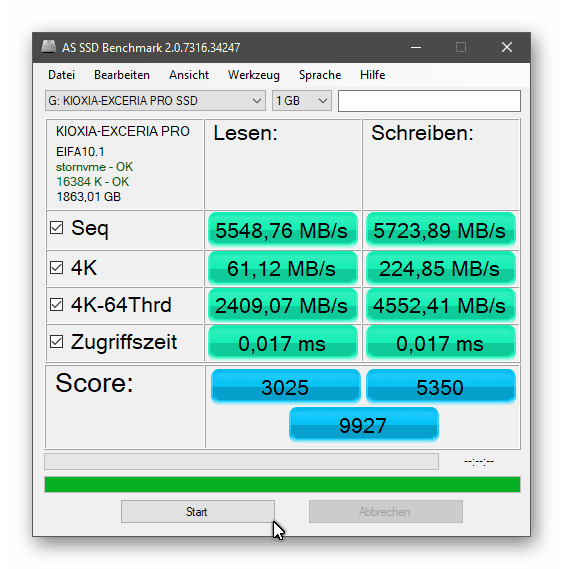Uncheck the Zugriffszeit test checkbox
The height and width of the screenshot is (569, 563).
[57, 342]
